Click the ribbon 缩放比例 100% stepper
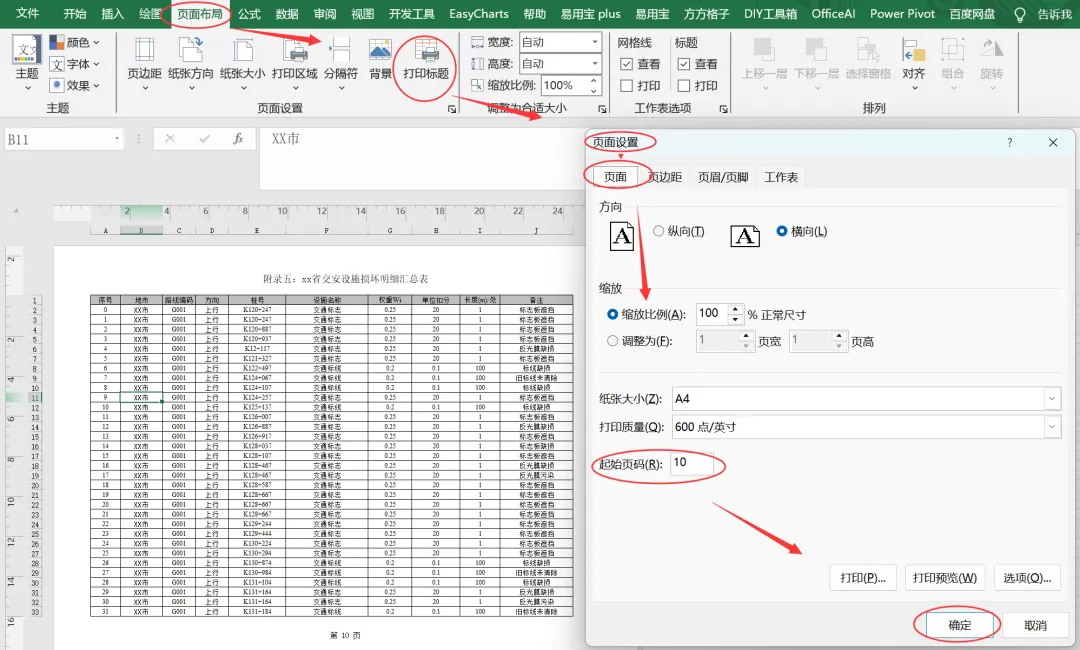Viewport: 1080px width, 650px height. [x=593, y=85]
